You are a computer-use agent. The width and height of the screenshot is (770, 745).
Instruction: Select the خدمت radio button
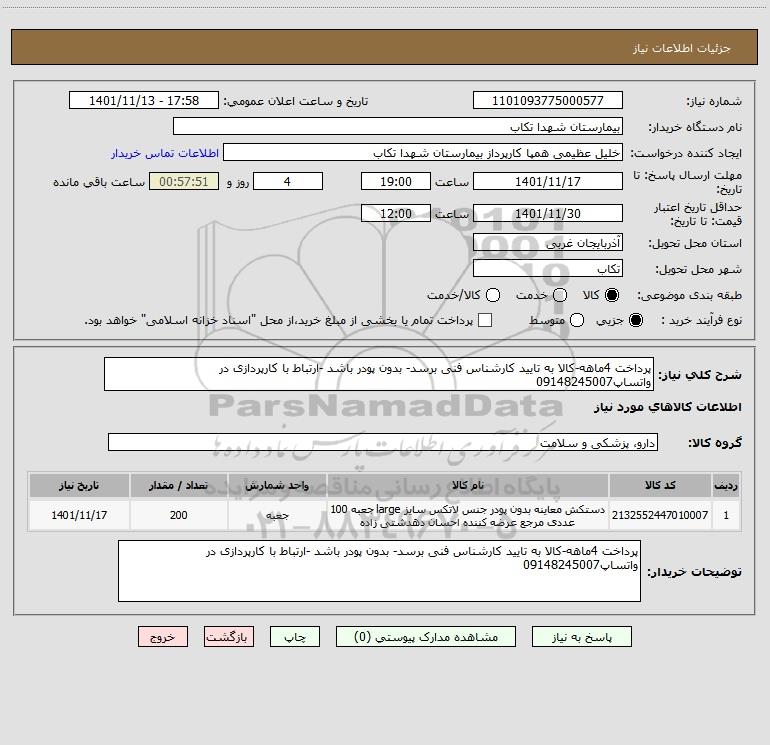[x=560, y=295]
